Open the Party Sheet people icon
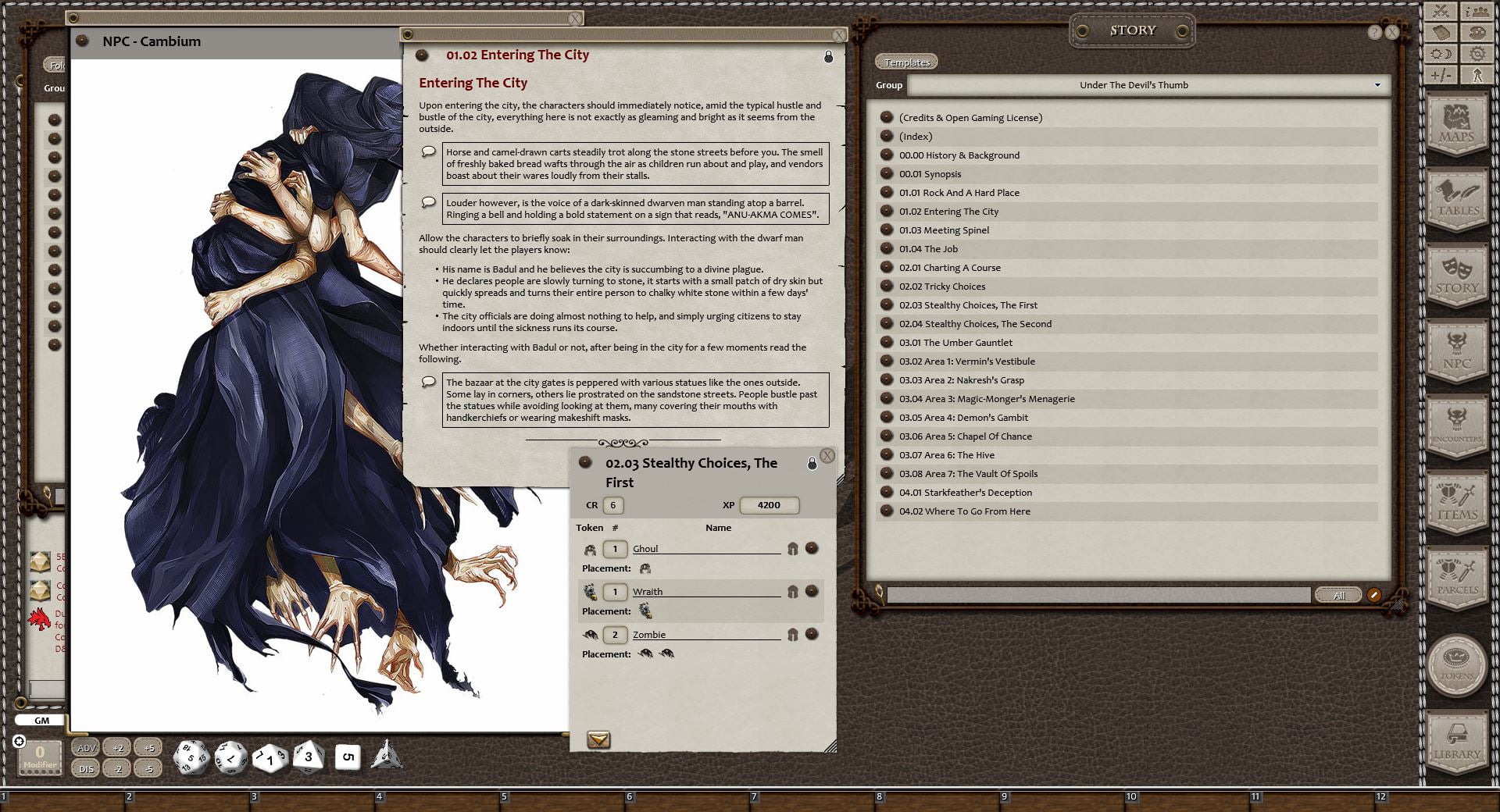Screen dimensions: 1500x812 point(1477,11)
